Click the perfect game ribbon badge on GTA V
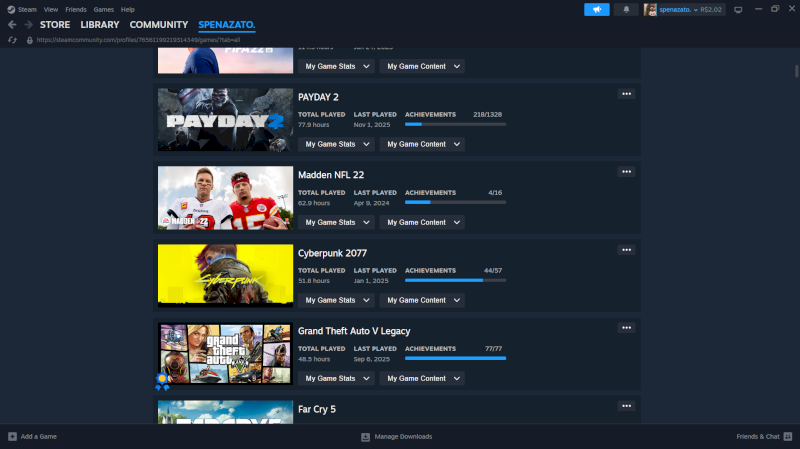Screen dimensions: 800x449 [162, 382]
